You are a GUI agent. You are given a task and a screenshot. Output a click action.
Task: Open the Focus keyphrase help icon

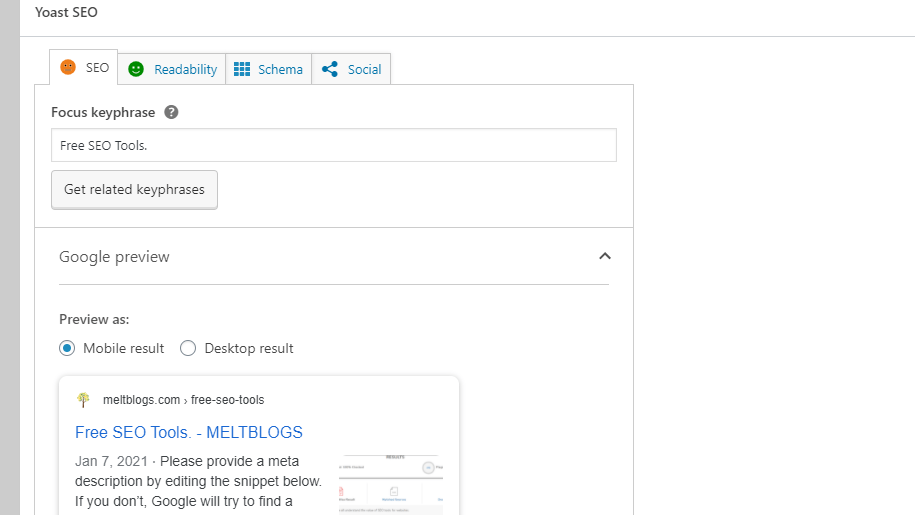coord(171,112)
